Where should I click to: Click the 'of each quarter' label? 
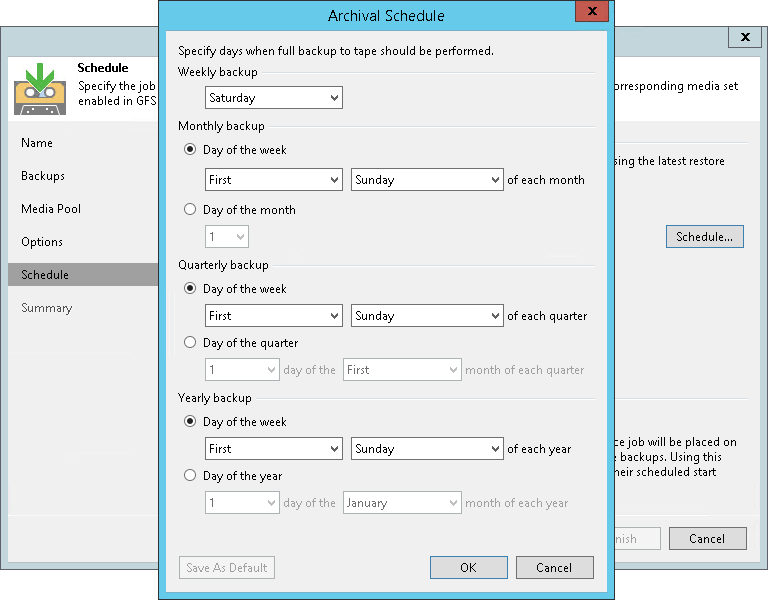tap(547, 316)
